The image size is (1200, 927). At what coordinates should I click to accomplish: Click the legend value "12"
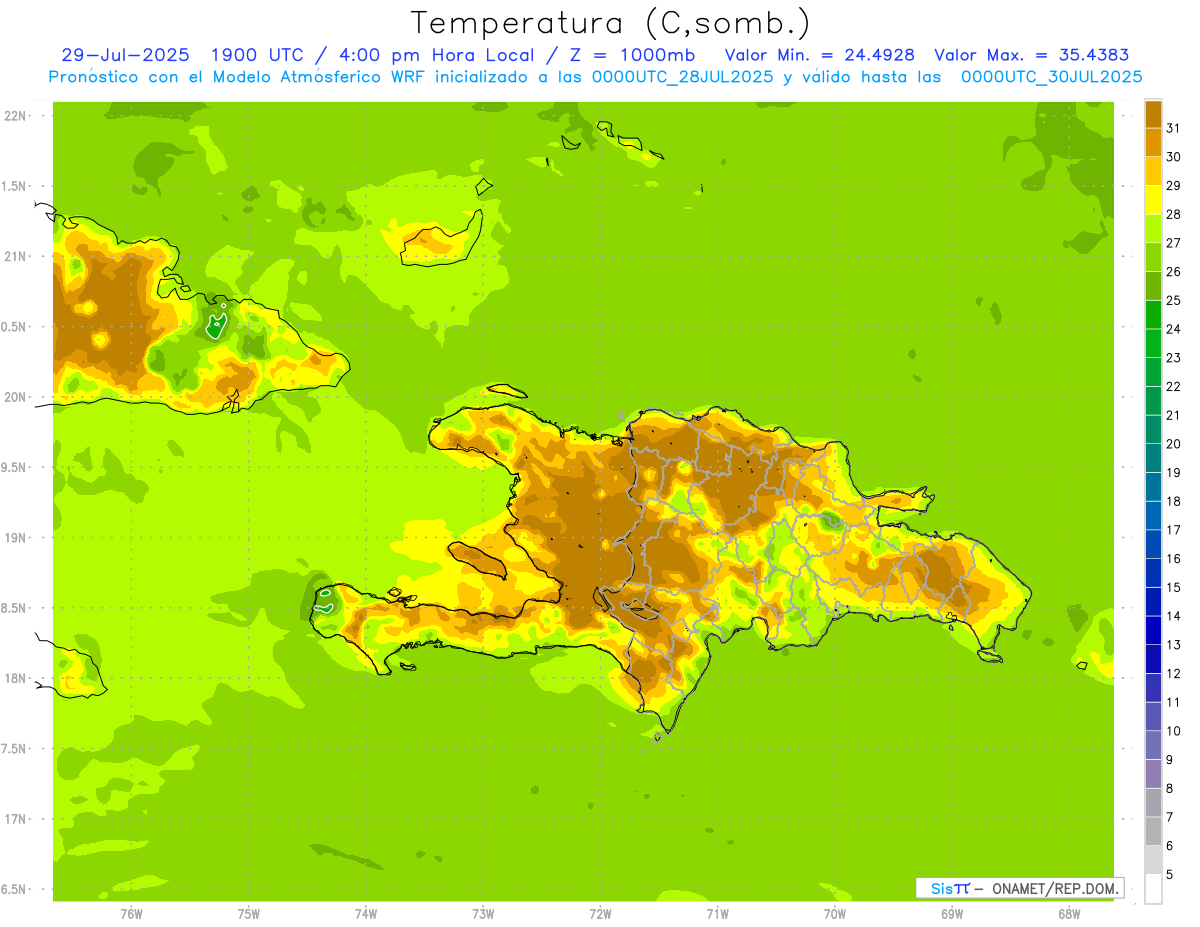coord(1174,673)
